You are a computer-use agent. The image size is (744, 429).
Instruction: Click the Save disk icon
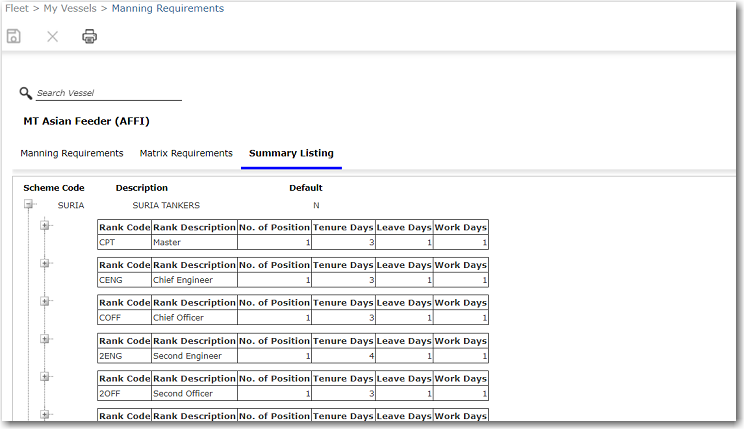[14, 37]
